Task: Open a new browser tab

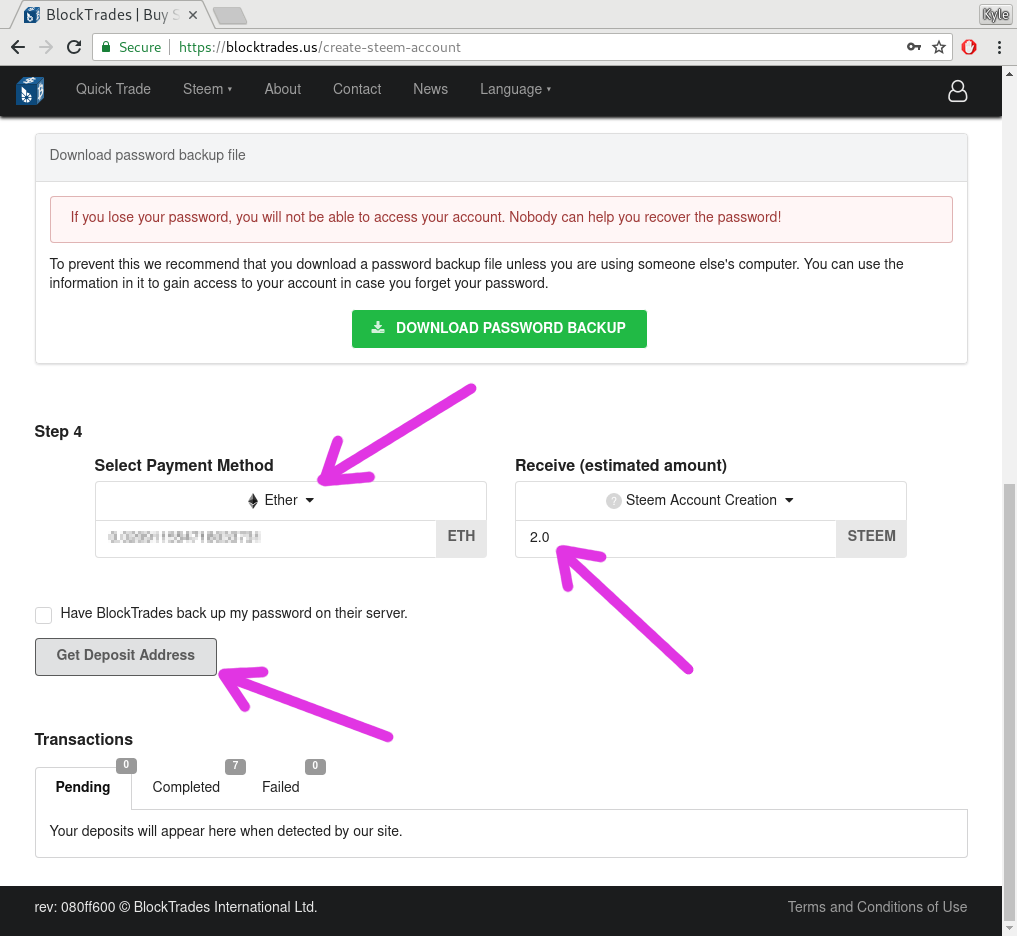Action: point(230,15)
